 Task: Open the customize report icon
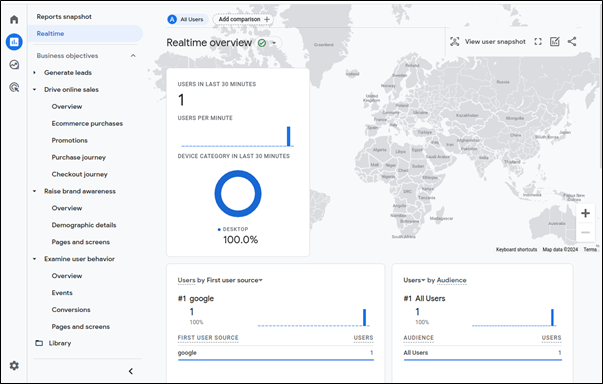[x=555, y=42]
